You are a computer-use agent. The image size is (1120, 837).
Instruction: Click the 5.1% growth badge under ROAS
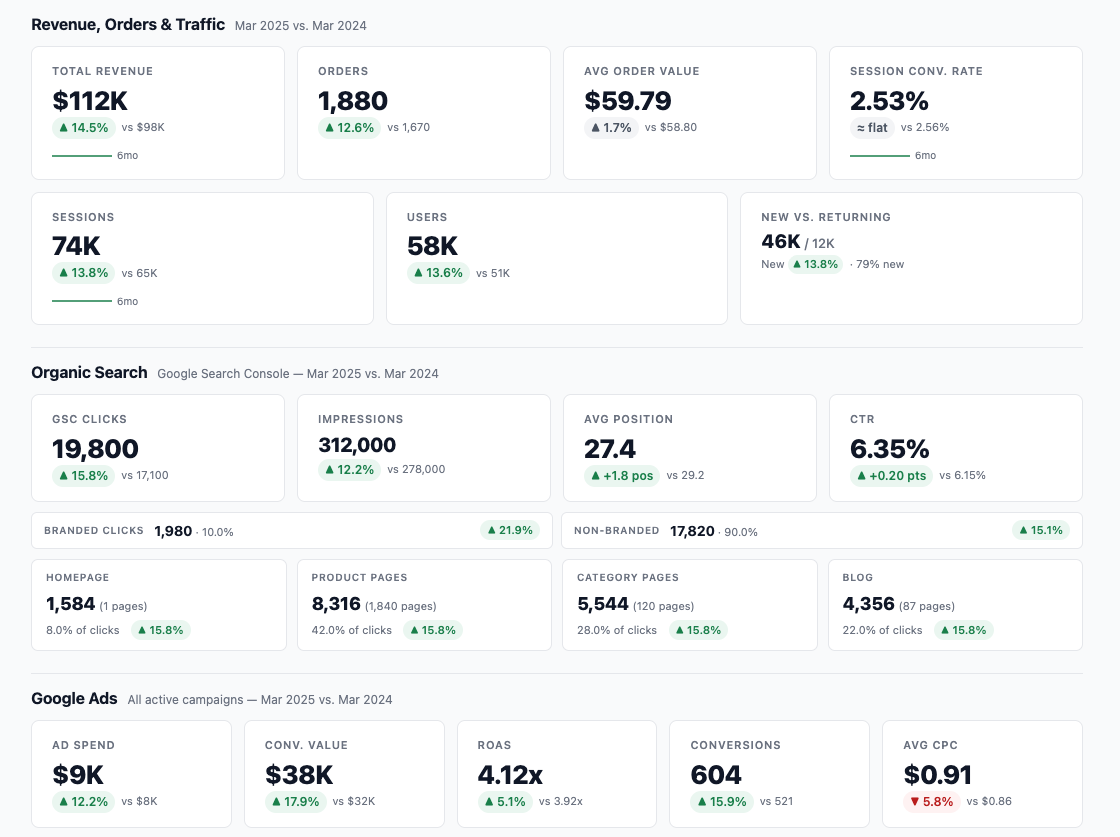click(x=505, y=801)
